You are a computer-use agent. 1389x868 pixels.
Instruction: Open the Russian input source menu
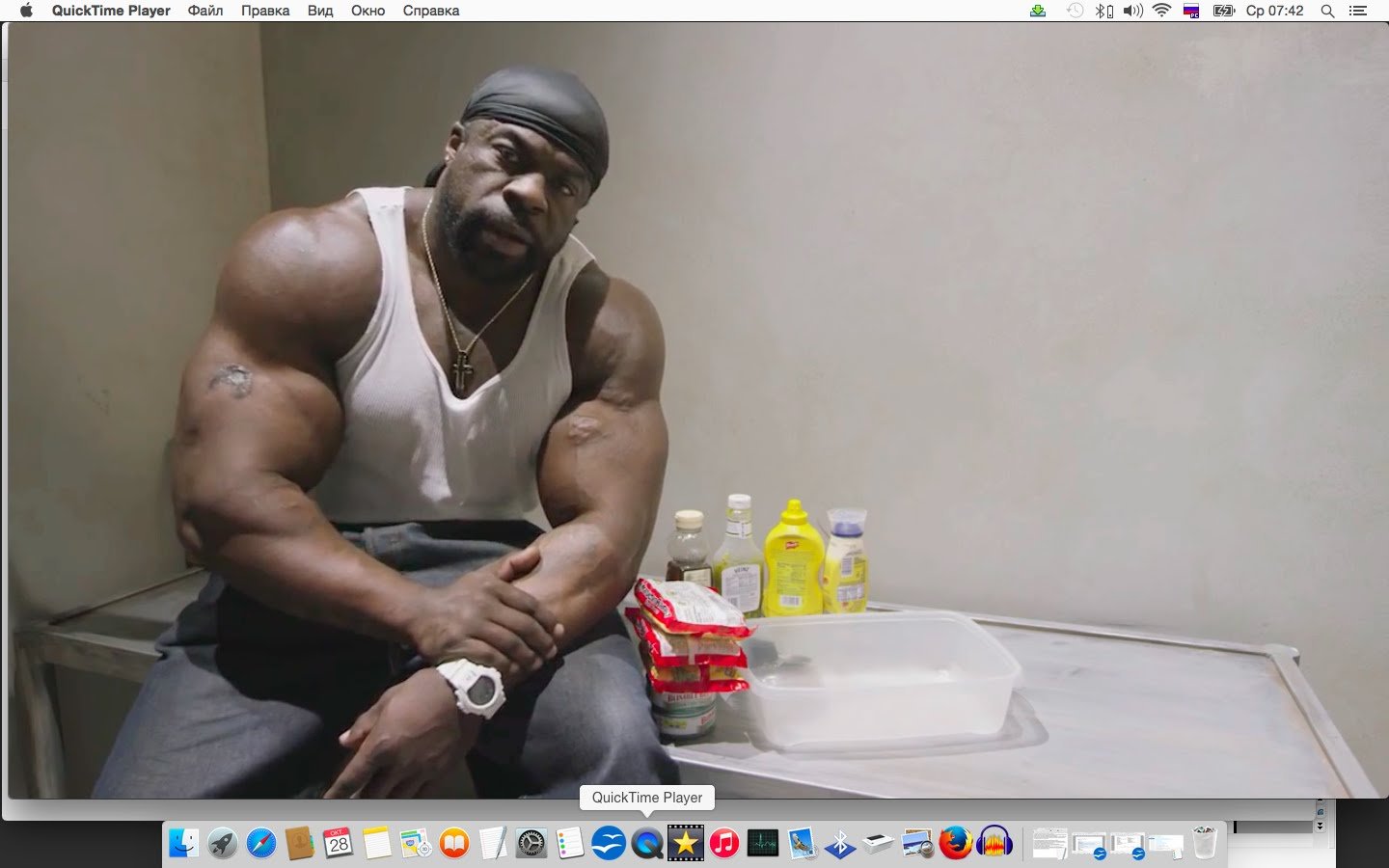click(x=1191, y=11)
